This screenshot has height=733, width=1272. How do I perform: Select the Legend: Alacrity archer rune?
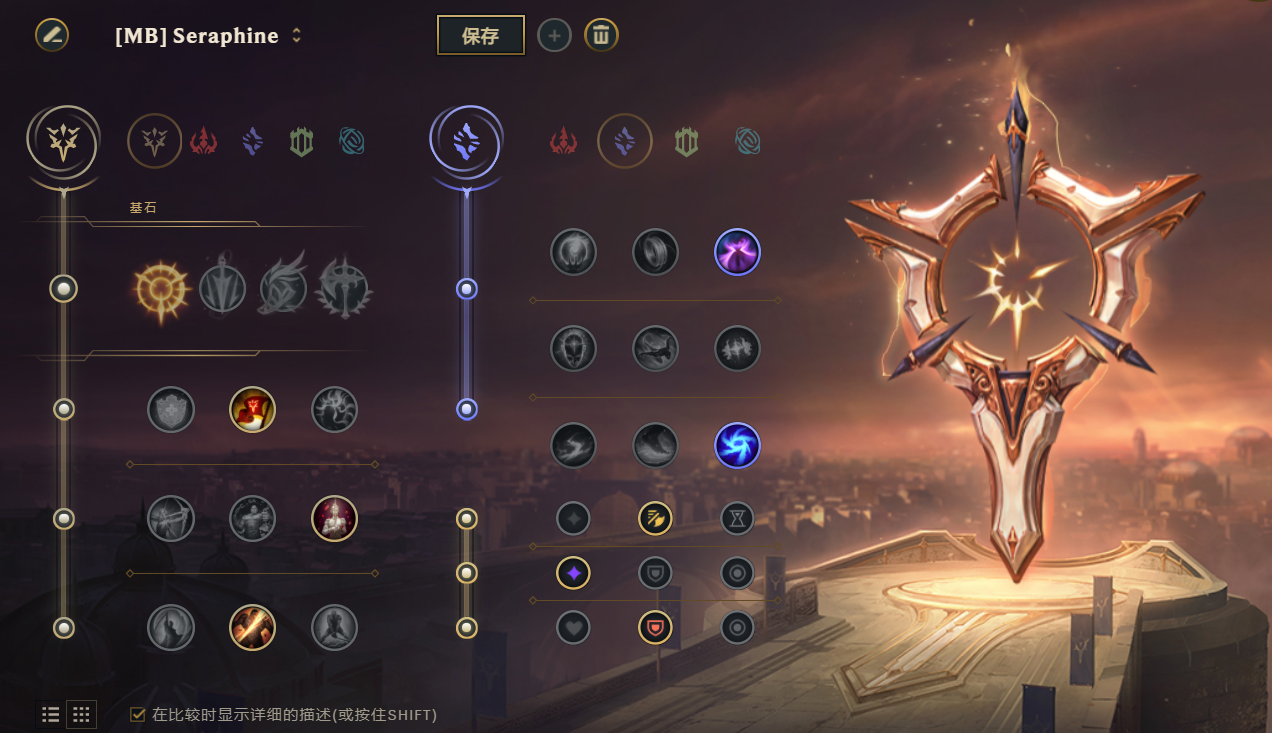click(171, 518)
